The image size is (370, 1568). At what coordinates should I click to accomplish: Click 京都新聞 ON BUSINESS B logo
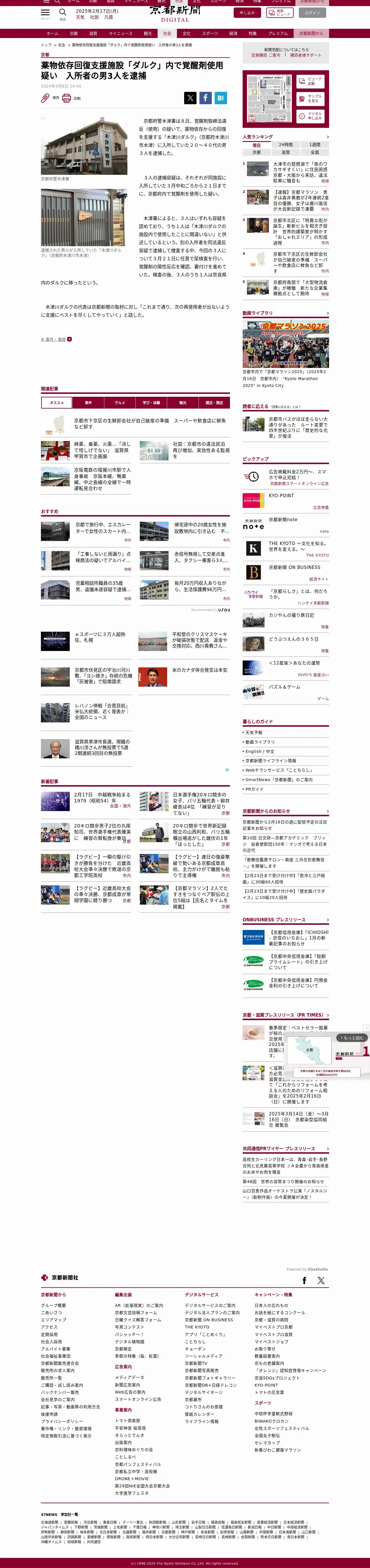pos(254,572)
